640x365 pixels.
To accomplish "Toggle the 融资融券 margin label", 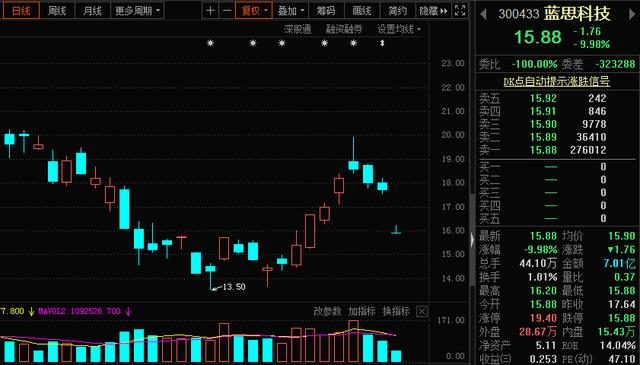I will (344, 29).
